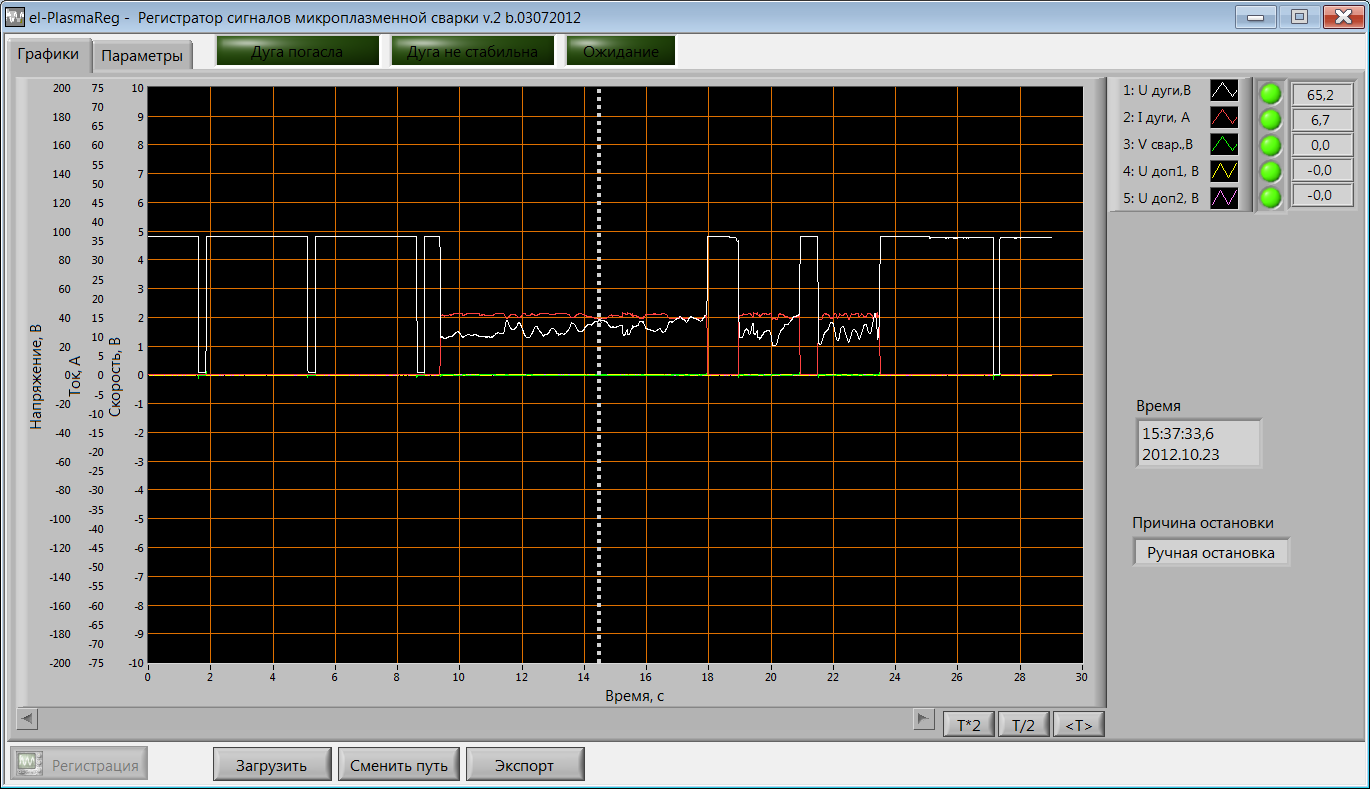Open the U доп1 yellow line style swatch
This screenshot has height=789, width=1370.
[1224, 171]
